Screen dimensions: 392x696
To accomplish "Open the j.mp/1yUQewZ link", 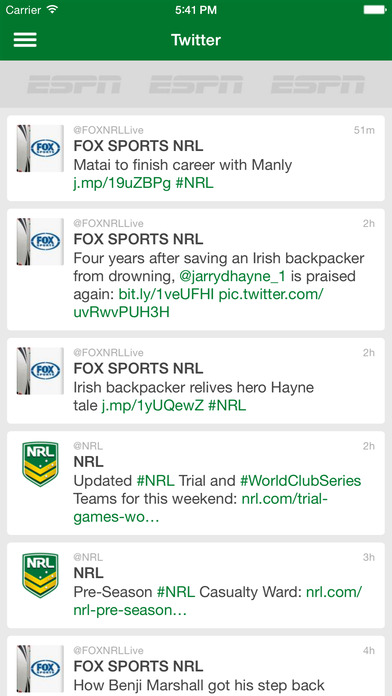I will pyautogui.click(x=153, y=406).
